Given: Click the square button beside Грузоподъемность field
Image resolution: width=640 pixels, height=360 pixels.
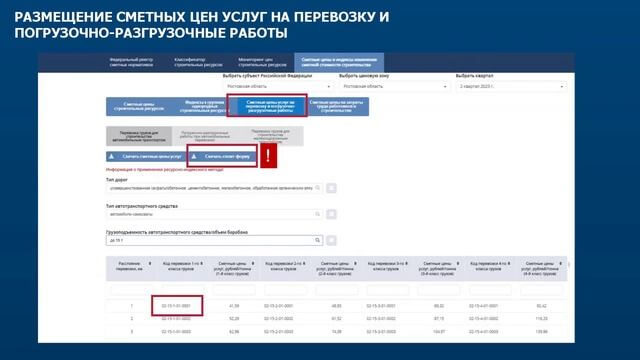Looking at the screenshot, I should coord(331,240).
